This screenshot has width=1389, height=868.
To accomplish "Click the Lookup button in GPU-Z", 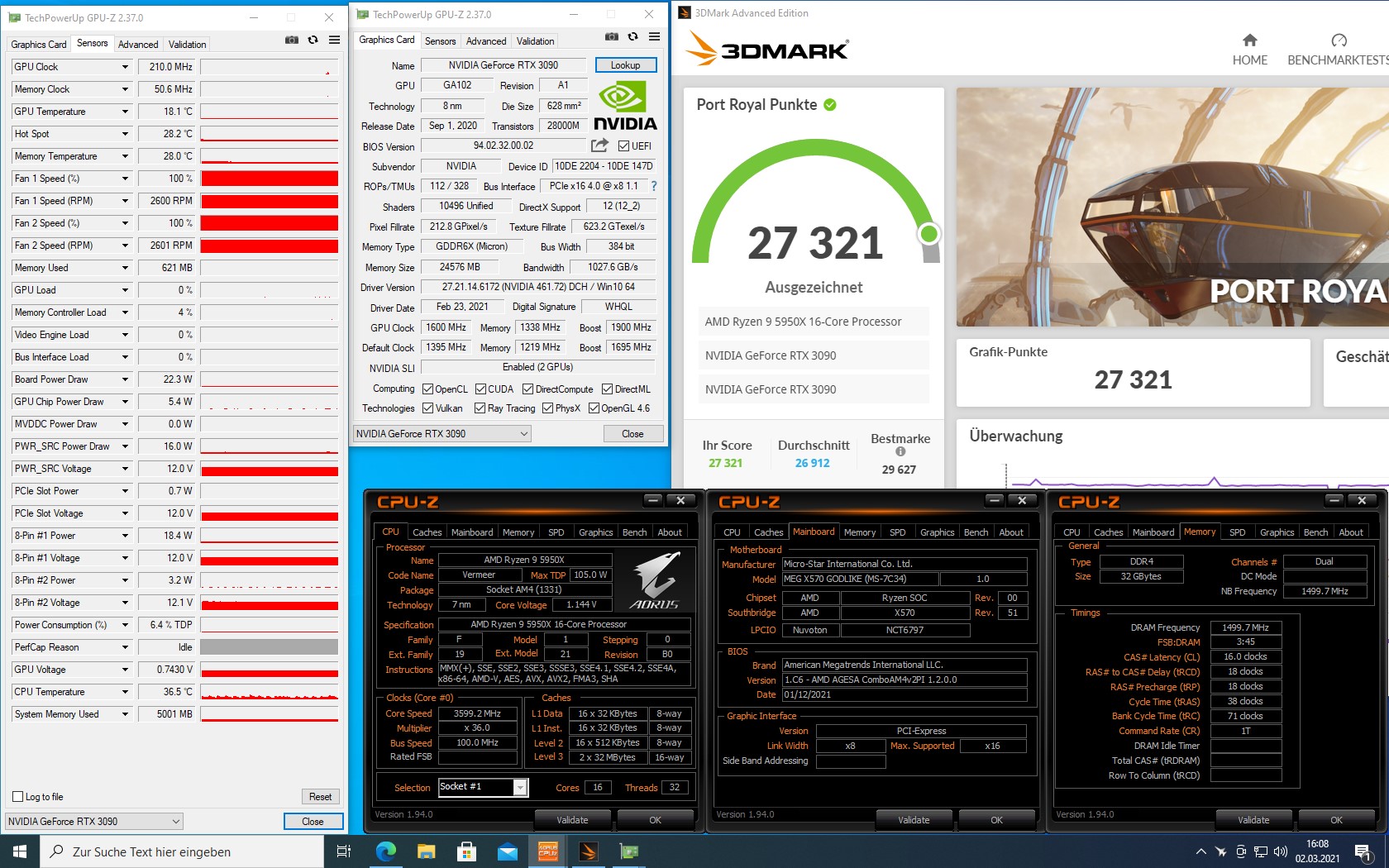I will point(626,65).
